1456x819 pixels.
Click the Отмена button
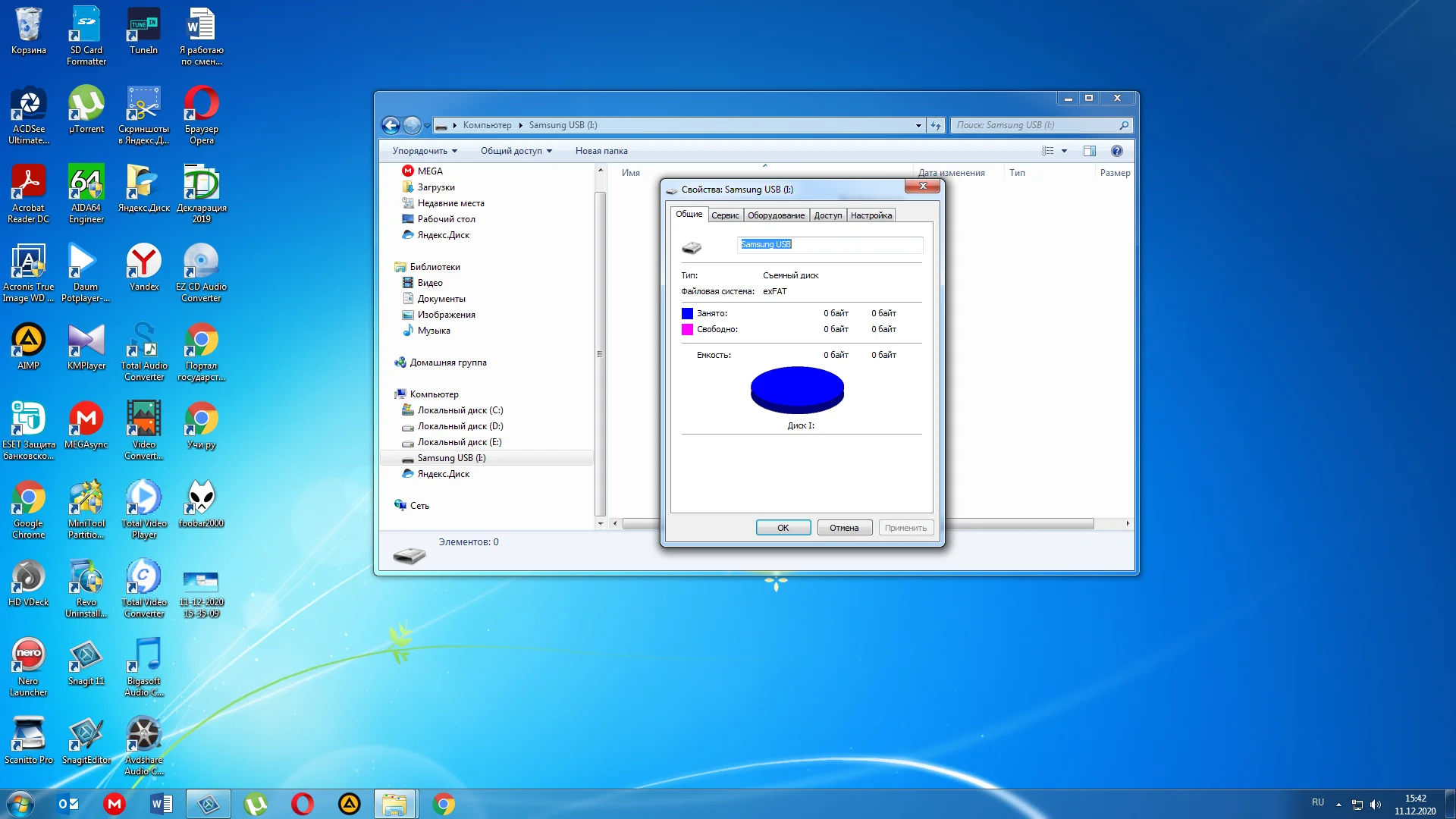pyautogui.click(x=843, y=528)
